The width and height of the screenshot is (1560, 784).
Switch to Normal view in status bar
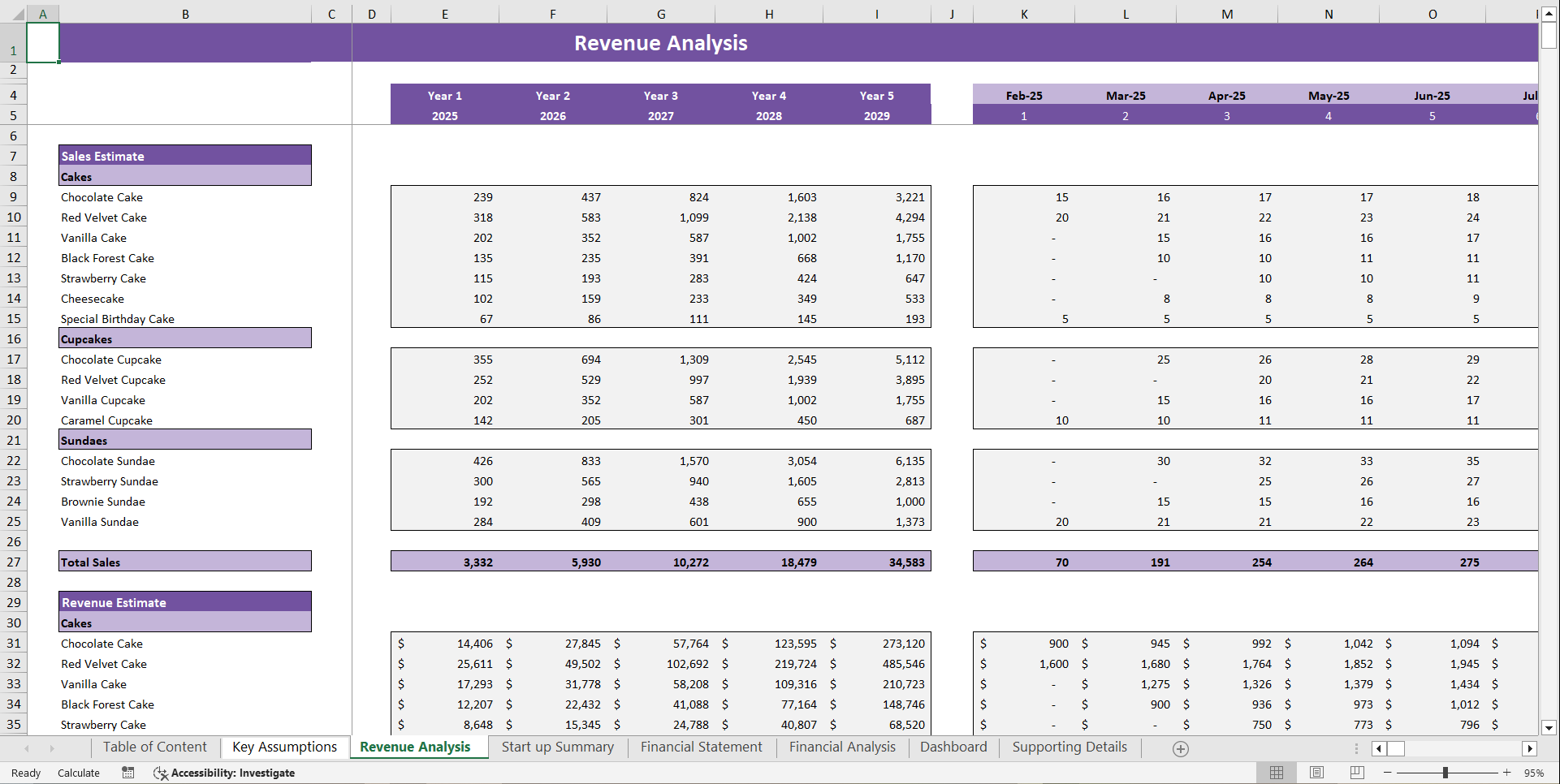1276,773
